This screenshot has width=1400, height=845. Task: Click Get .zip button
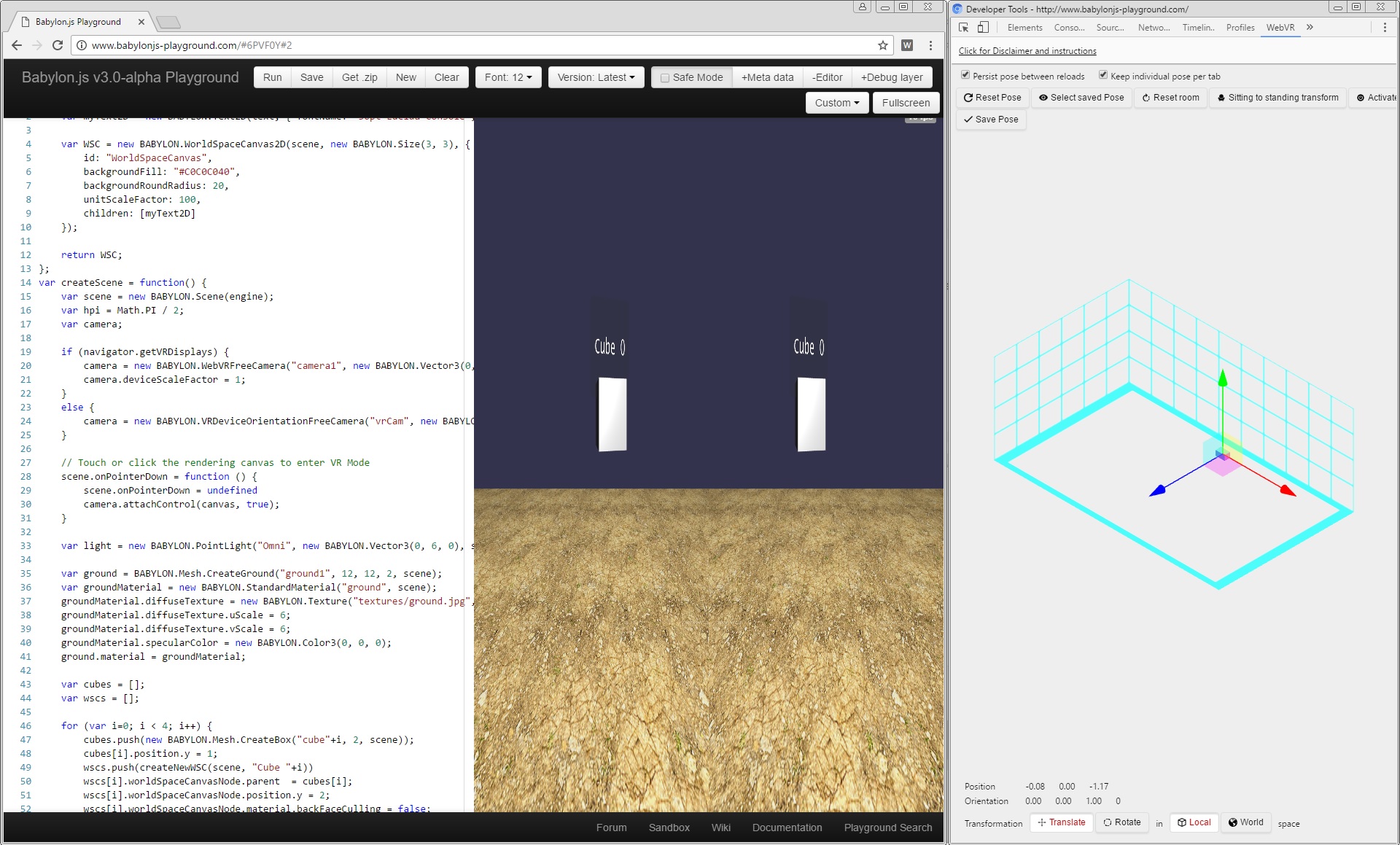(359, 77)
